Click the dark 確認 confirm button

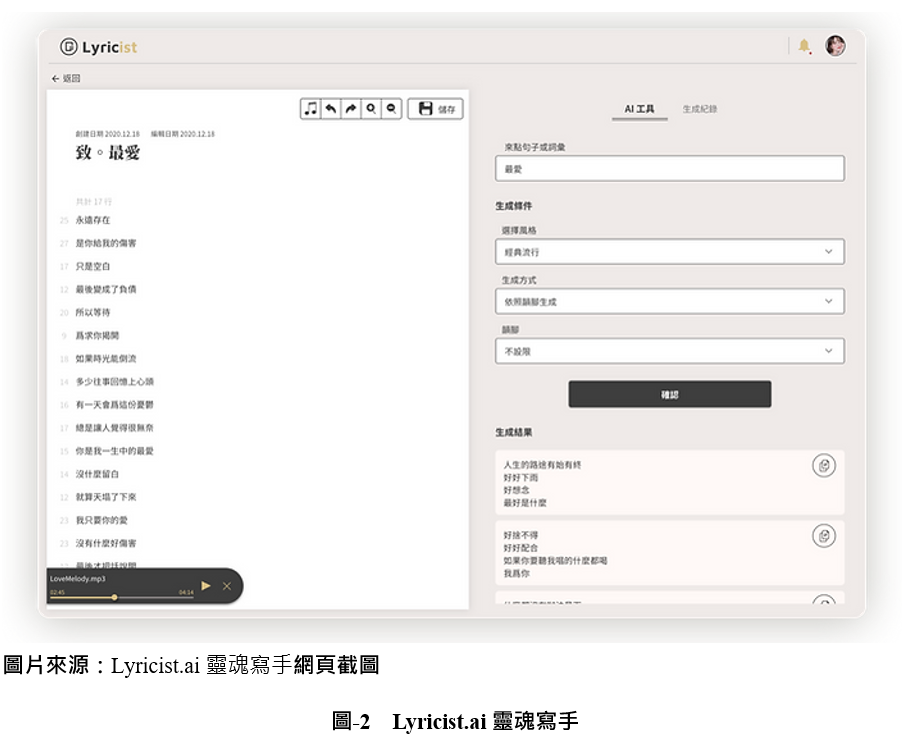click(x=670, y=394)
